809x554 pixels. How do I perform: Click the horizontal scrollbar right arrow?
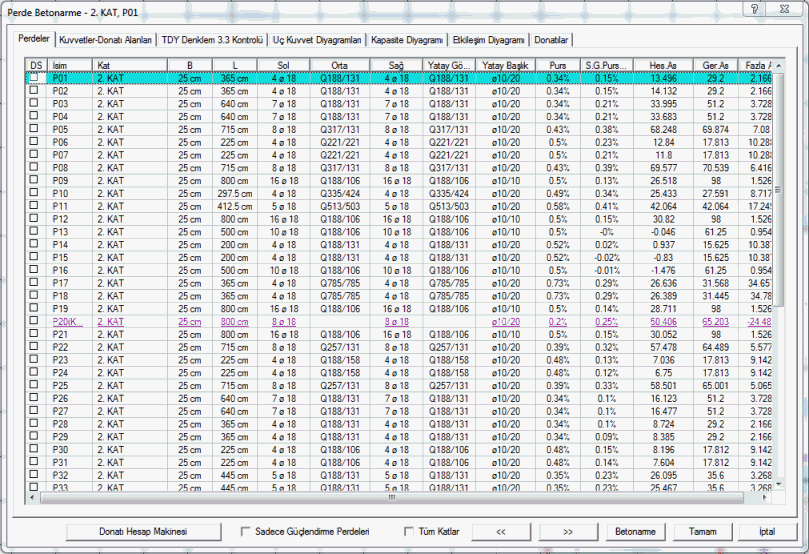765,497
